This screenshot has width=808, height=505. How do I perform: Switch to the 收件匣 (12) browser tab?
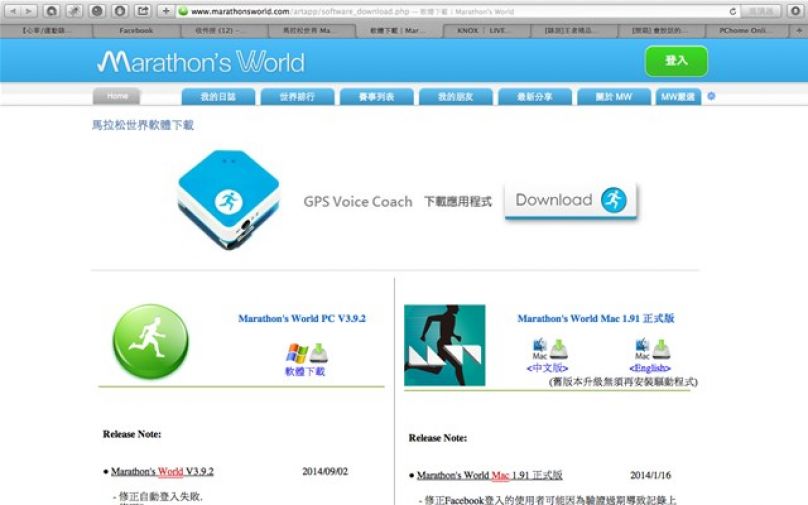[224, 31]
